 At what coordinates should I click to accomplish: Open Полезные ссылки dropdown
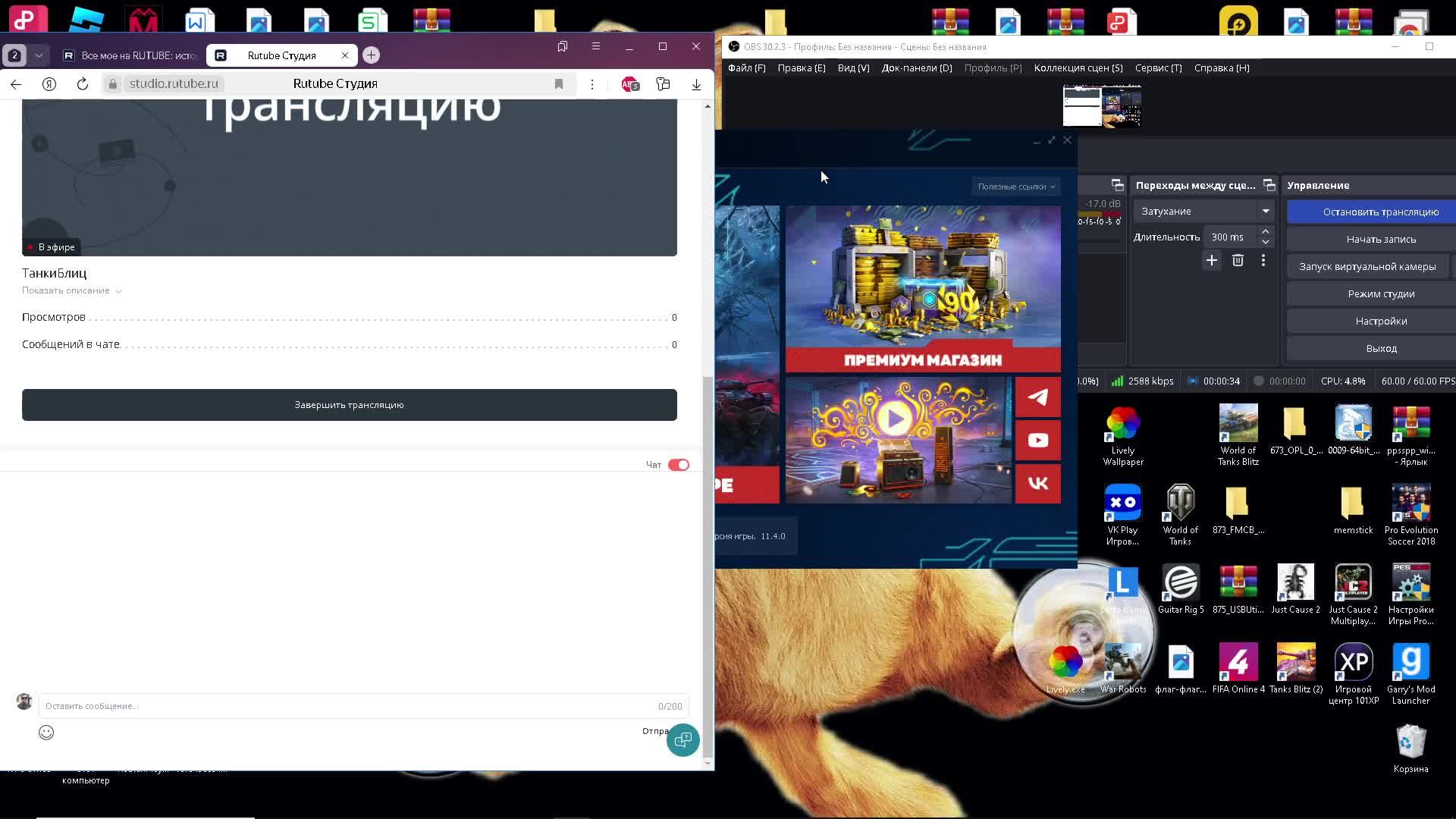click(1015, 187)
